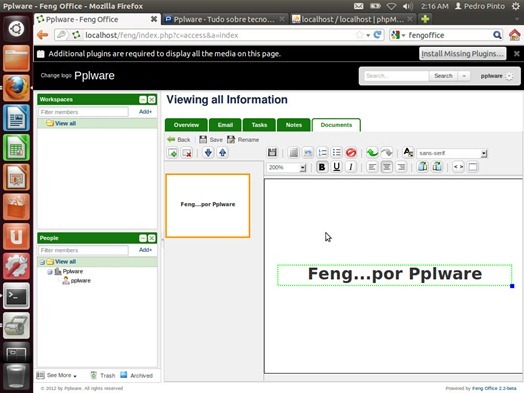Click the blank rectangle fullscreen icon

pos(473,167)
